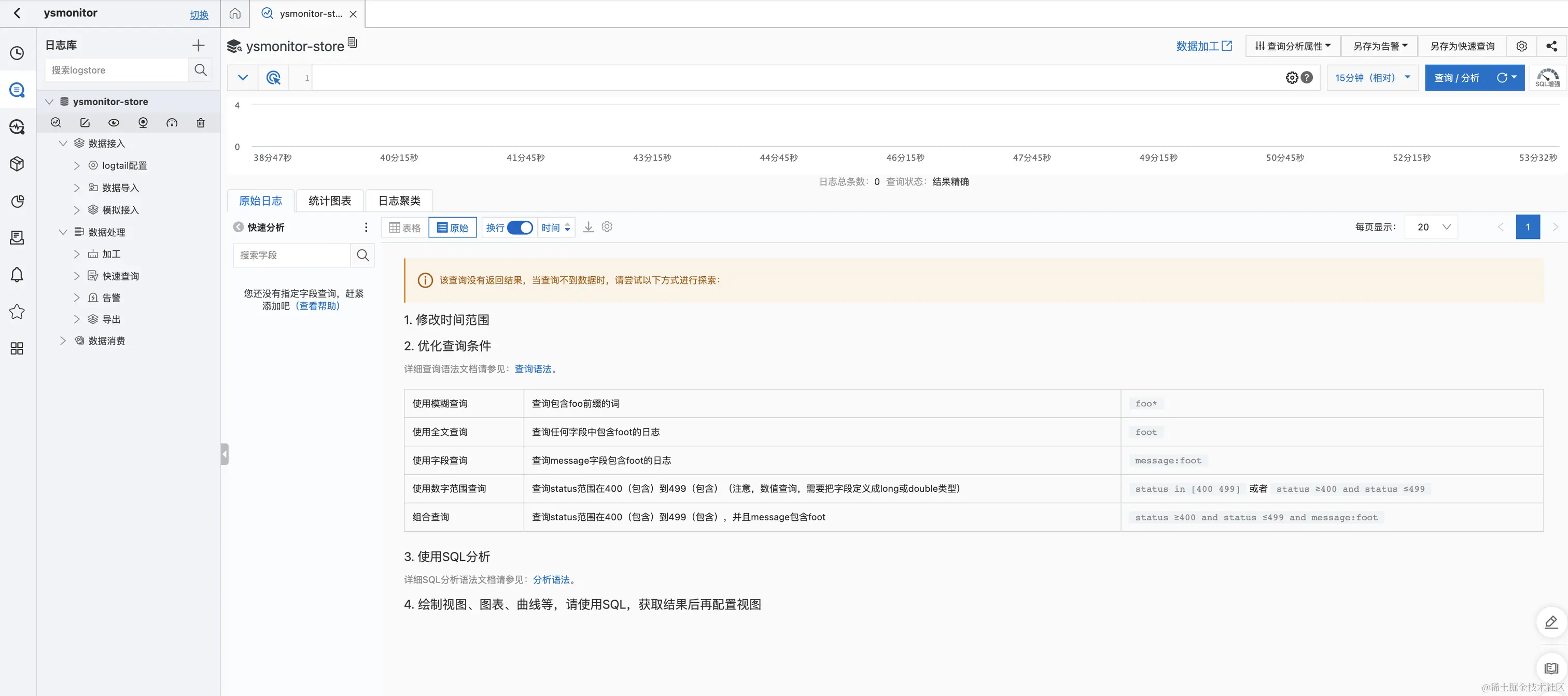Open the 日志聚类 tab
This screenshot has height=696, width=1568.
tap(399, 201)
